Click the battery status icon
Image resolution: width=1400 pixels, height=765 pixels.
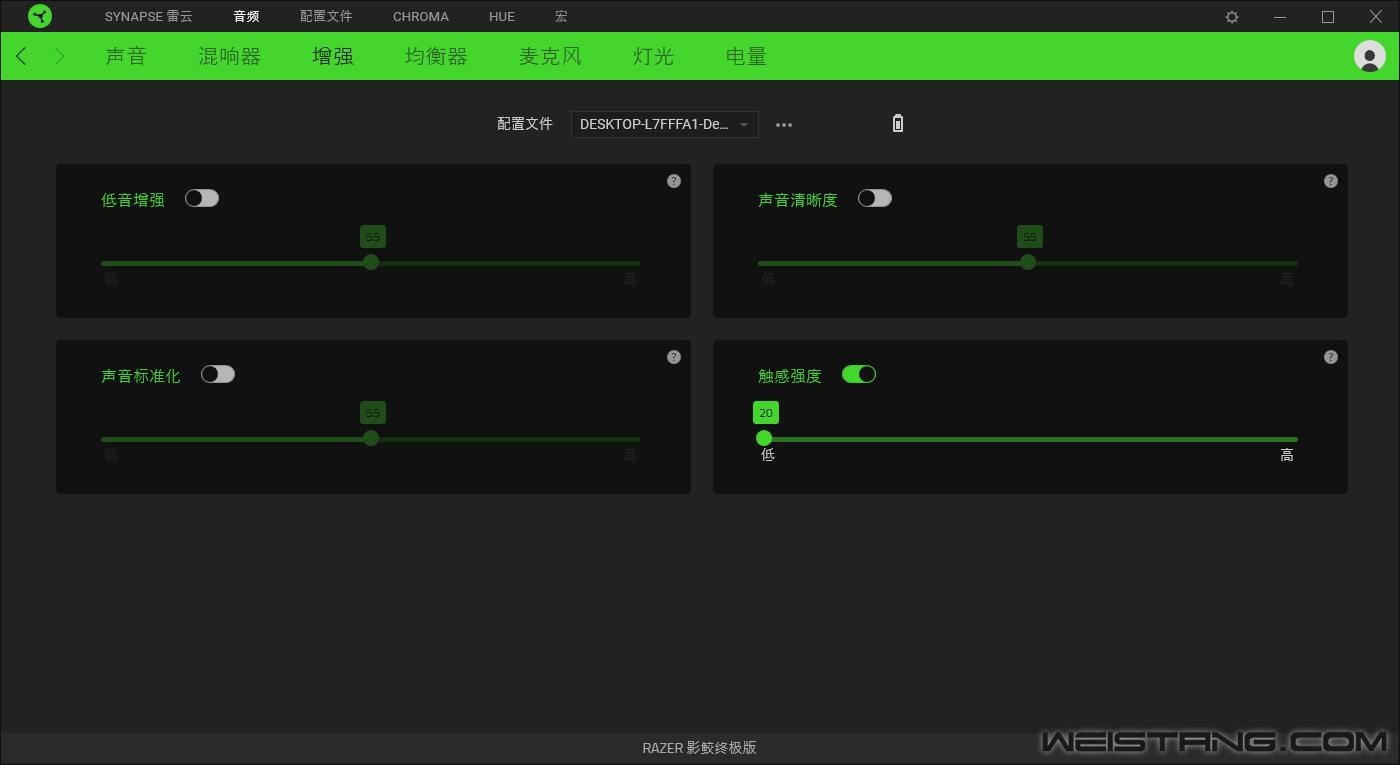coord(898,124)
